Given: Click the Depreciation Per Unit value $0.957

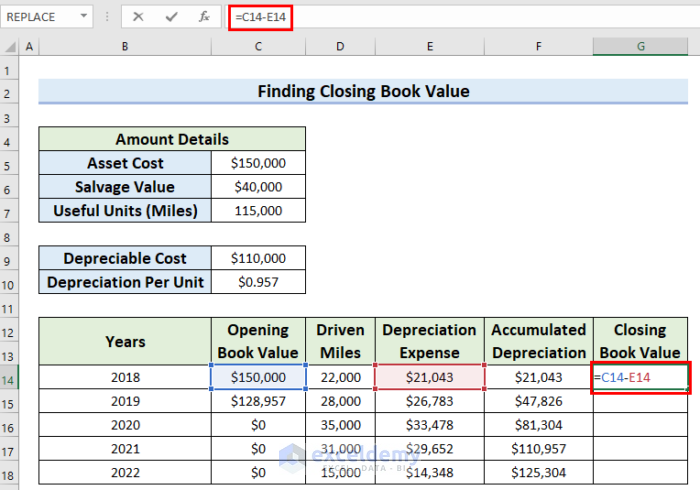Looking at the screenshot, I should click(258, 282).
